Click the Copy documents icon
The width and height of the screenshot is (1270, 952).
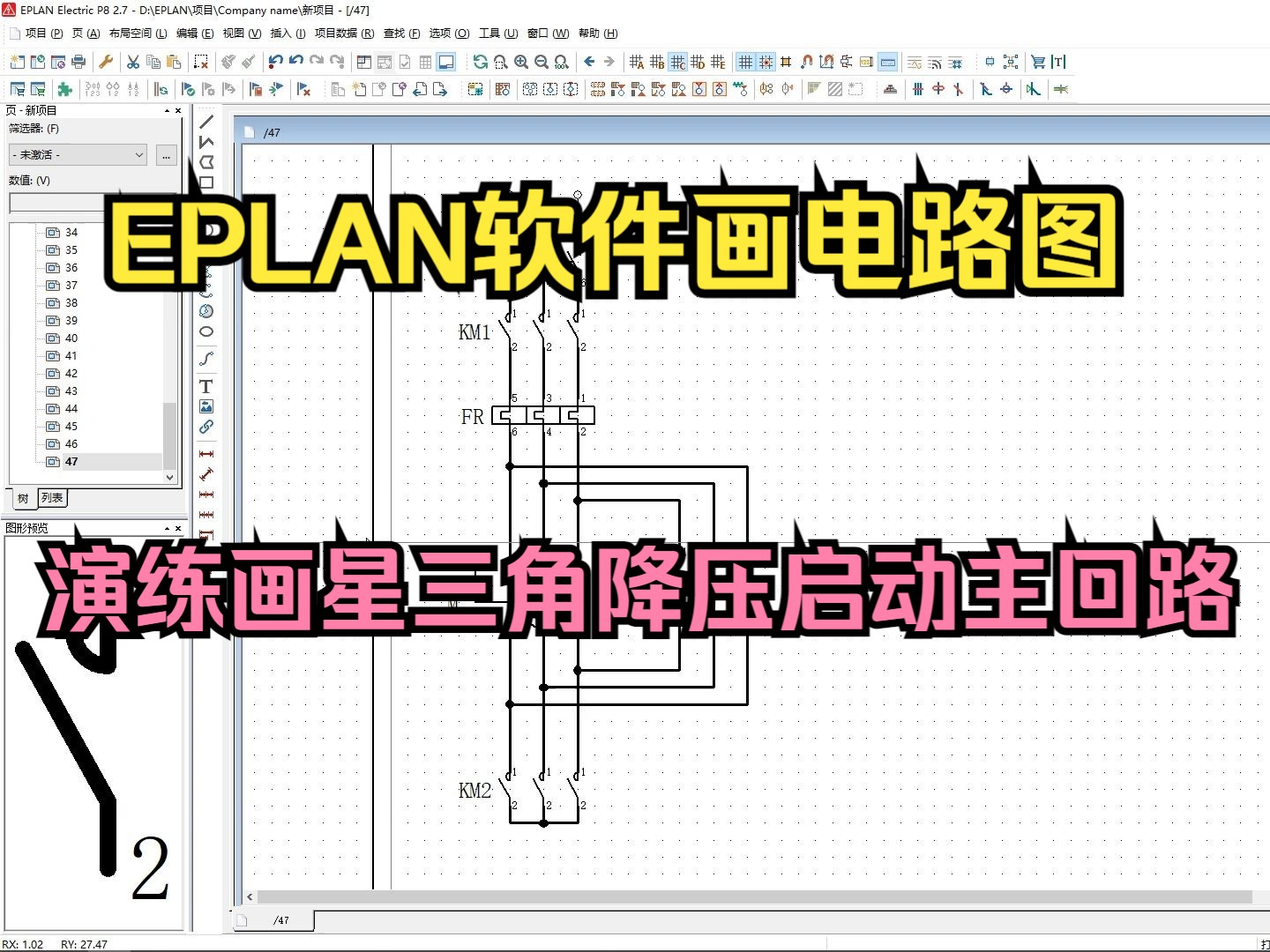(x=153, y=62)
